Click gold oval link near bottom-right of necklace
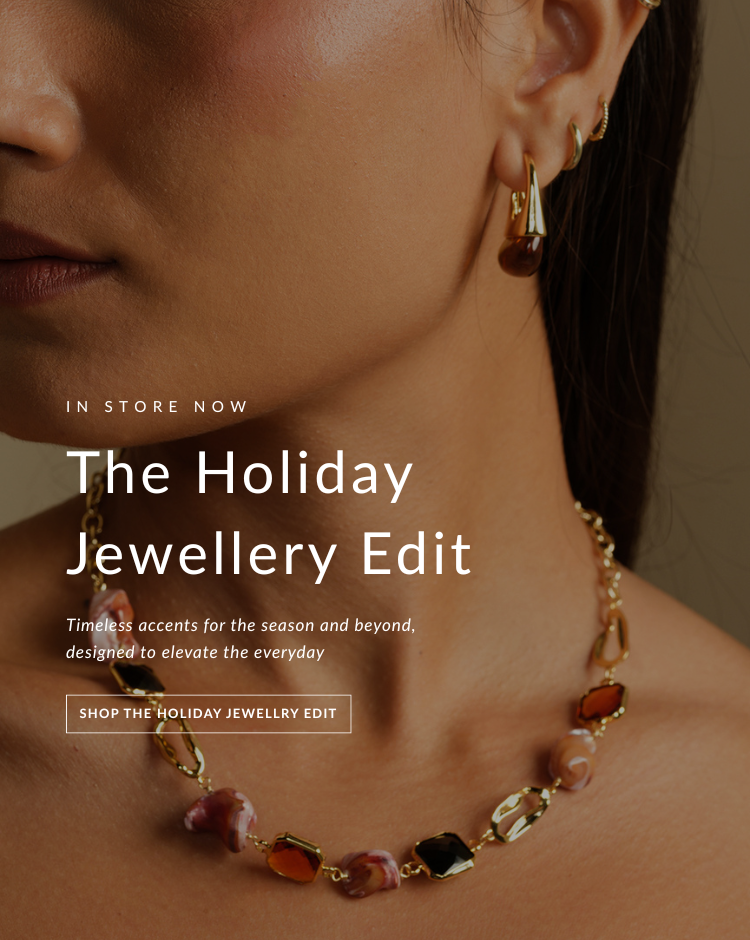 pos(520,814)
